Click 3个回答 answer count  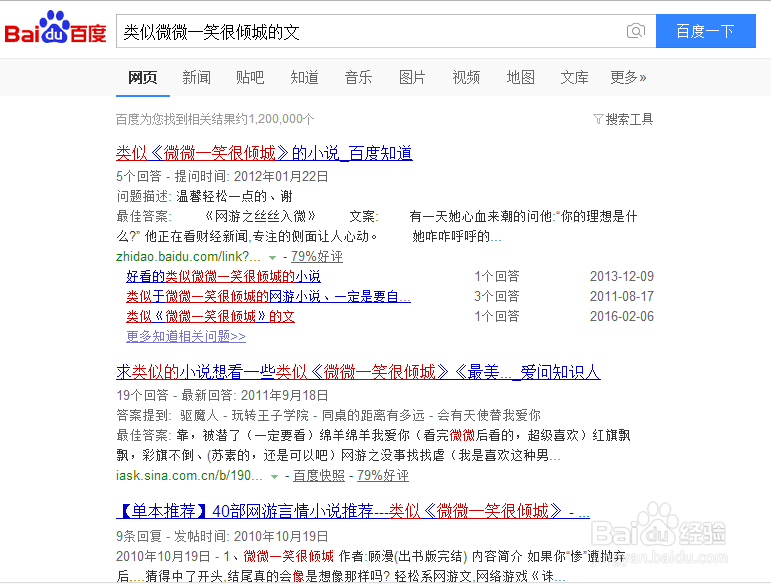pyautogui.click(x=497, y=296)
